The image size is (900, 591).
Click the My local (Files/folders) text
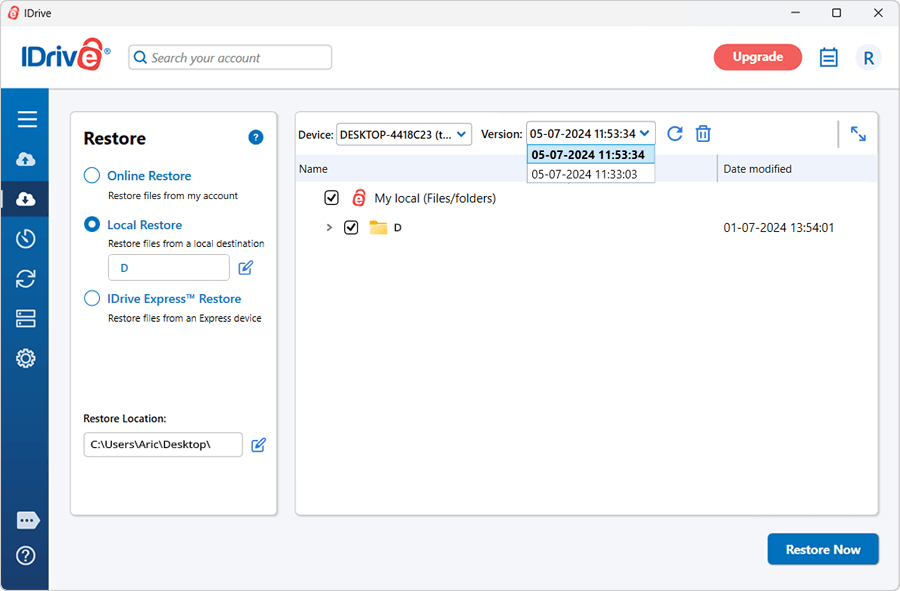click(435, 198)
